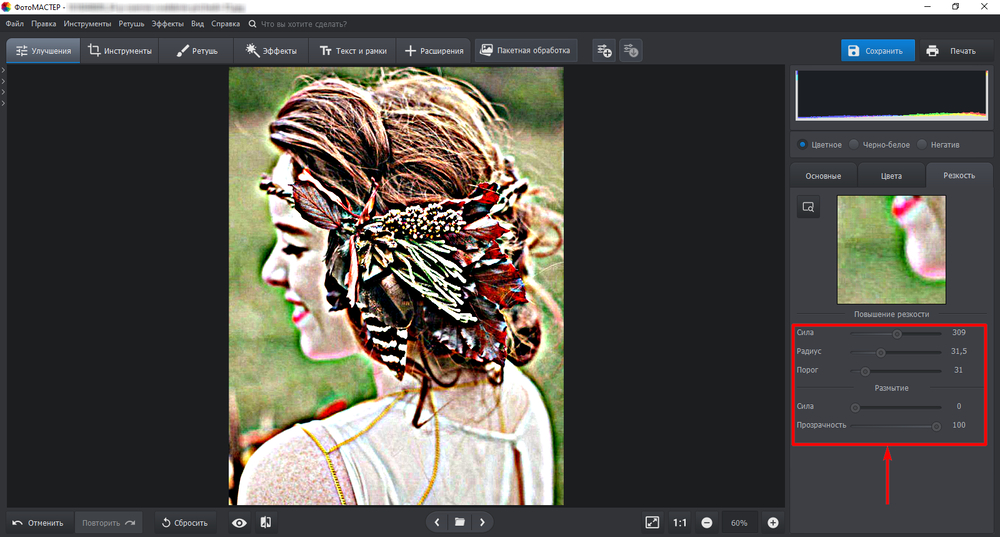Screen dimensions: 1000x537
Task: Zoom in with the plus icon
Action: point(773,522)
